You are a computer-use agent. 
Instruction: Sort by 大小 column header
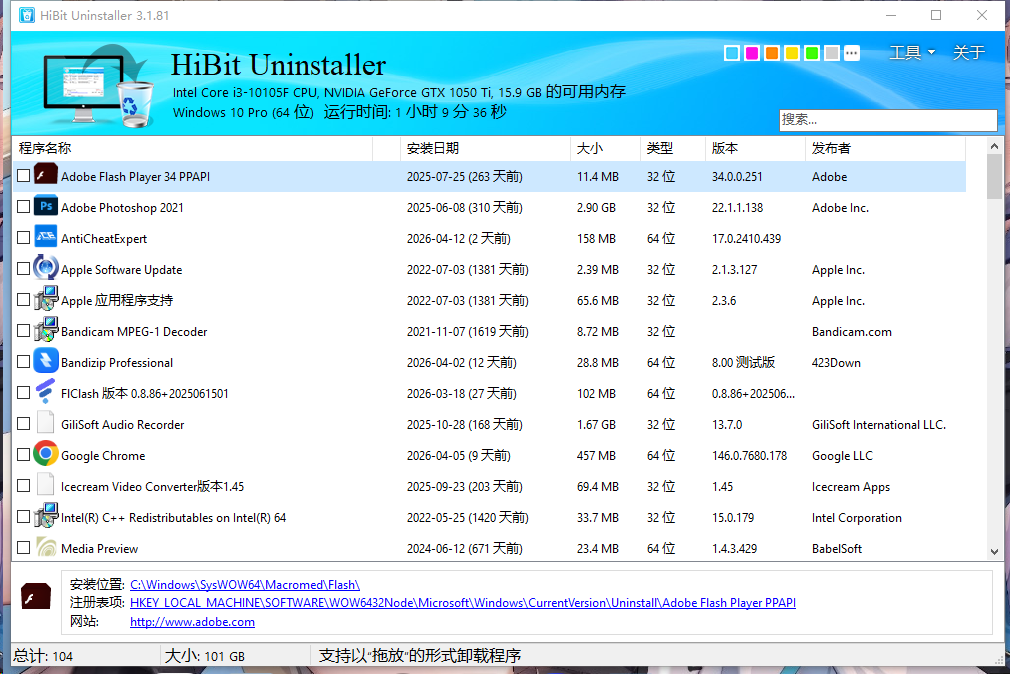(x=605, y=148)
